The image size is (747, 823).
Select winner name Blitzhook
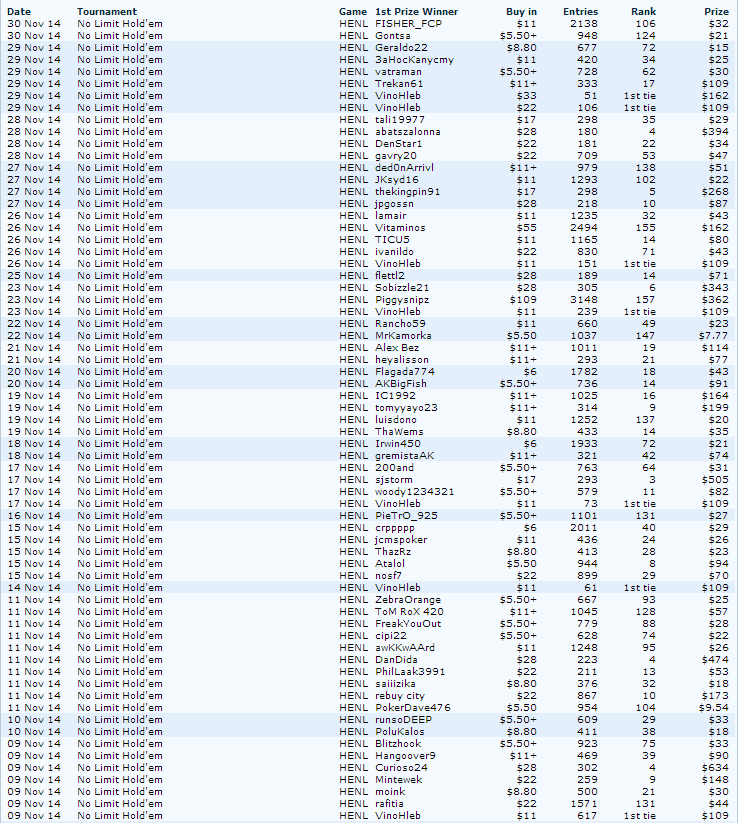click(x=398, y=744)
